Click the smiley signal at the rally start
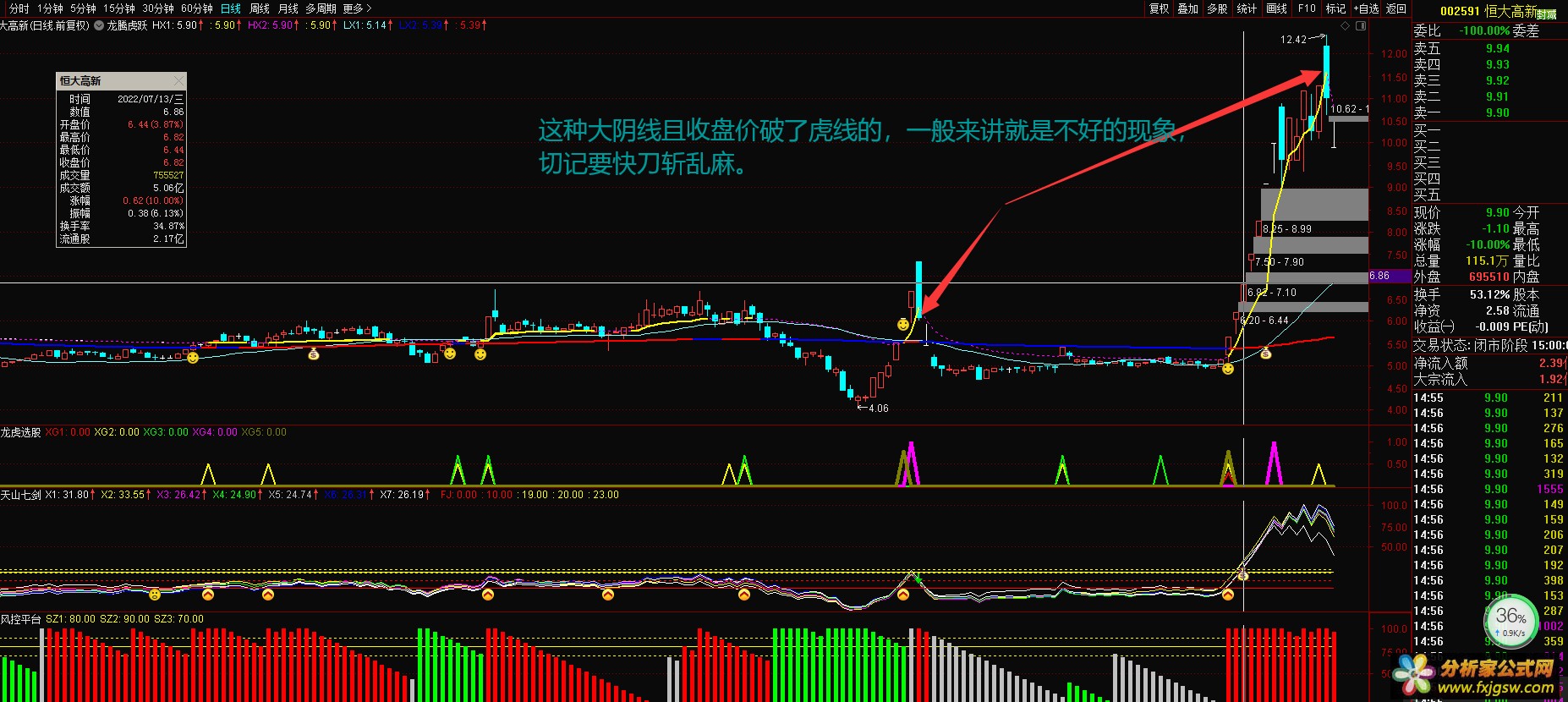Viewport: 1568px width, 702px height. pos(1228,369)
